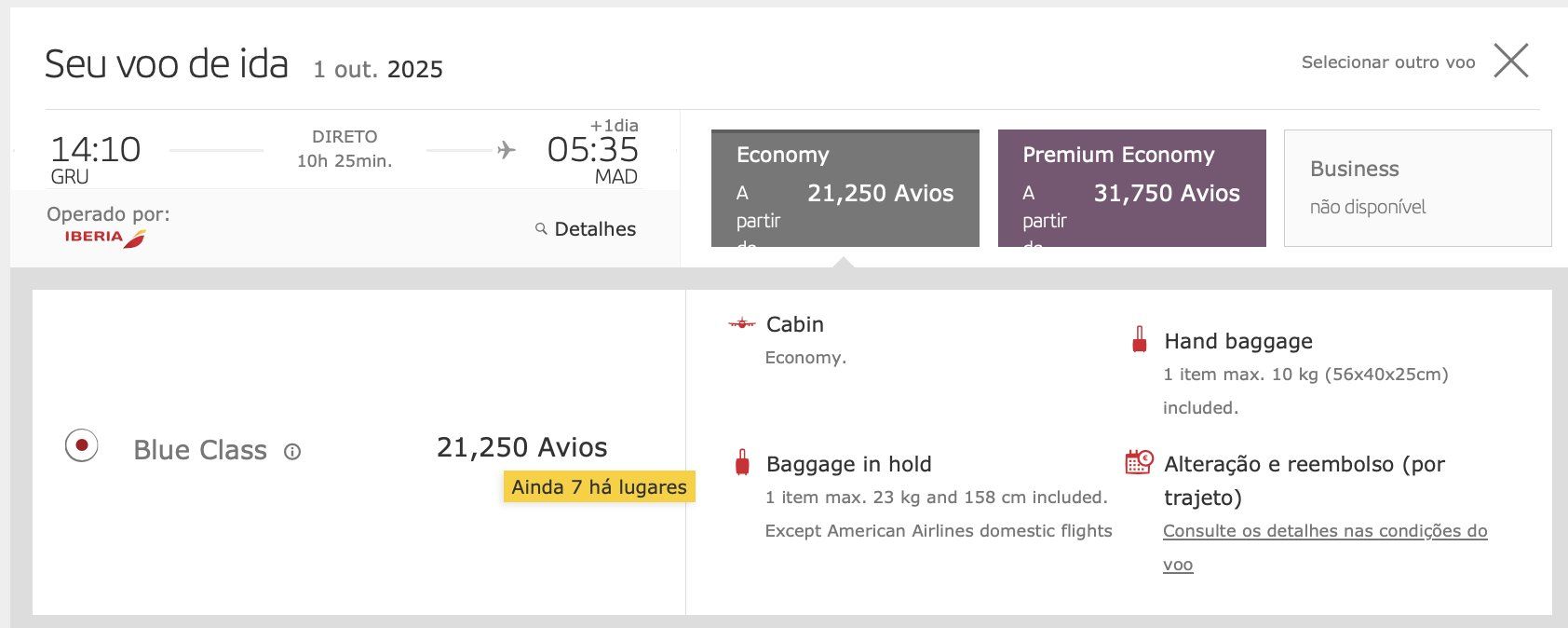Switch to the Economy fare tab
This screenshot has height=628, width=1568.
(845, 188)
